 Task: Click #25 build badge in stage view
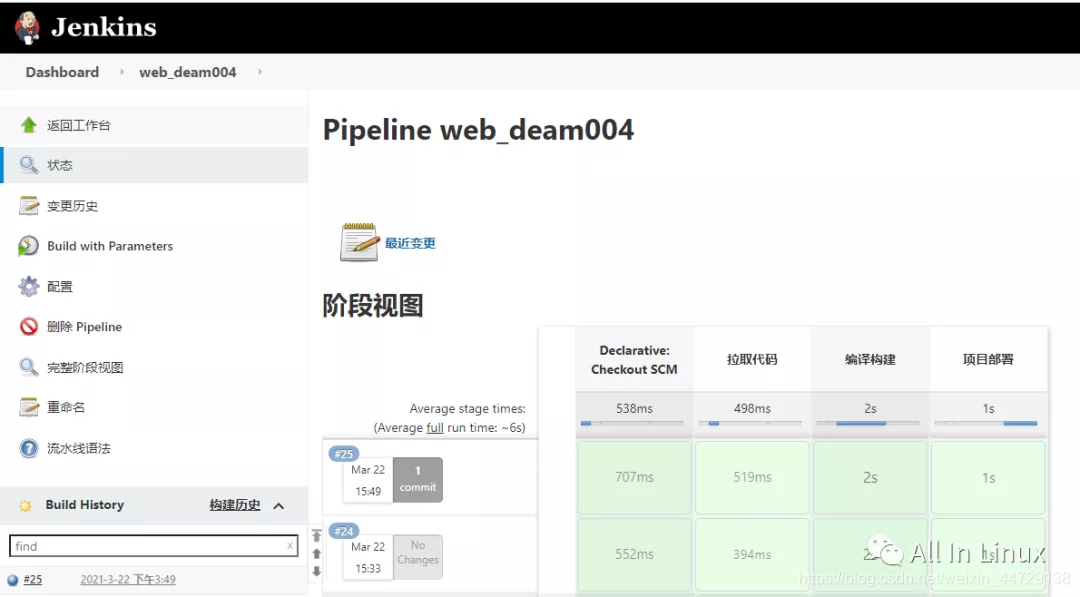pyautogui.click(x=344, y=454)
